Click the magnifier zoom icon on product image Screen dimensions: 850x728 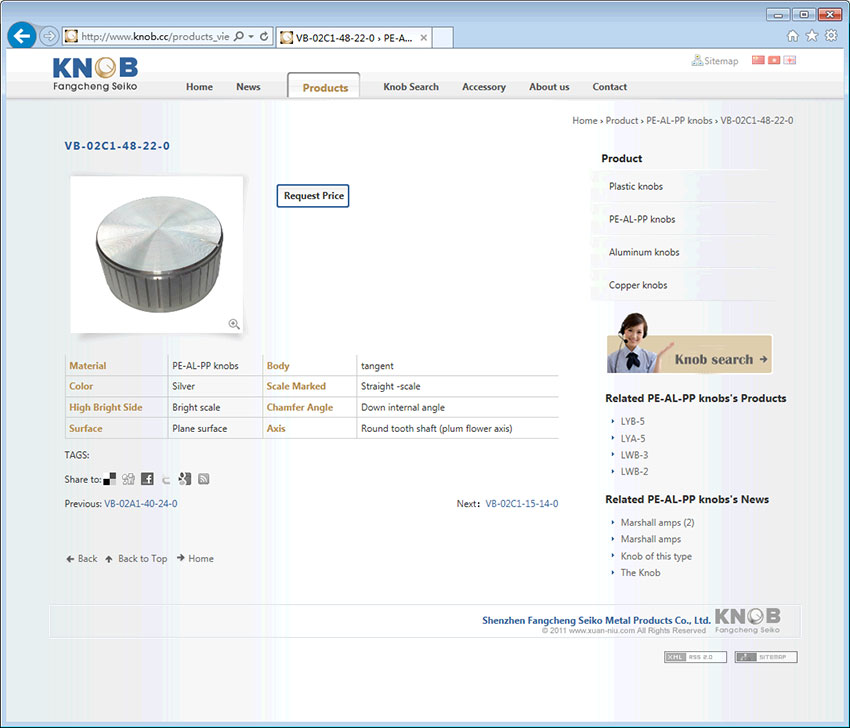coord(234,324)
